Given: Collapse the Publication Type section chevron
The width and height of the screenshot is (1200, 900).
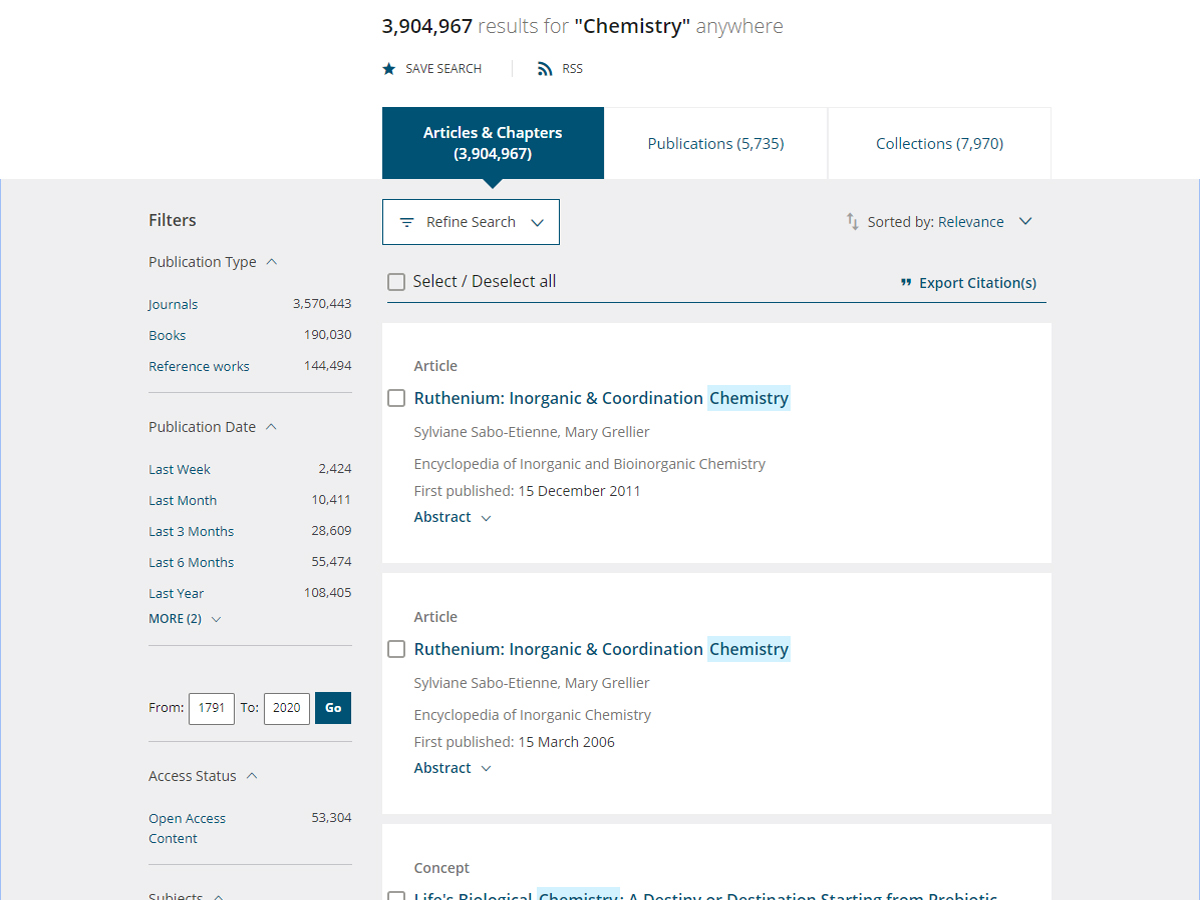Looking at the screenshot, I should [x=272, y=262].
